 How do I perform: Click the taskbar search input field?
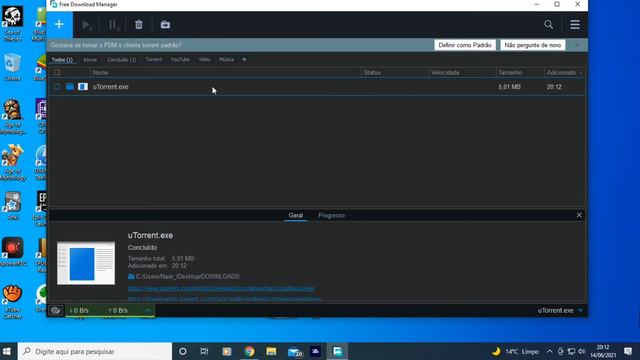coord(95,351)
